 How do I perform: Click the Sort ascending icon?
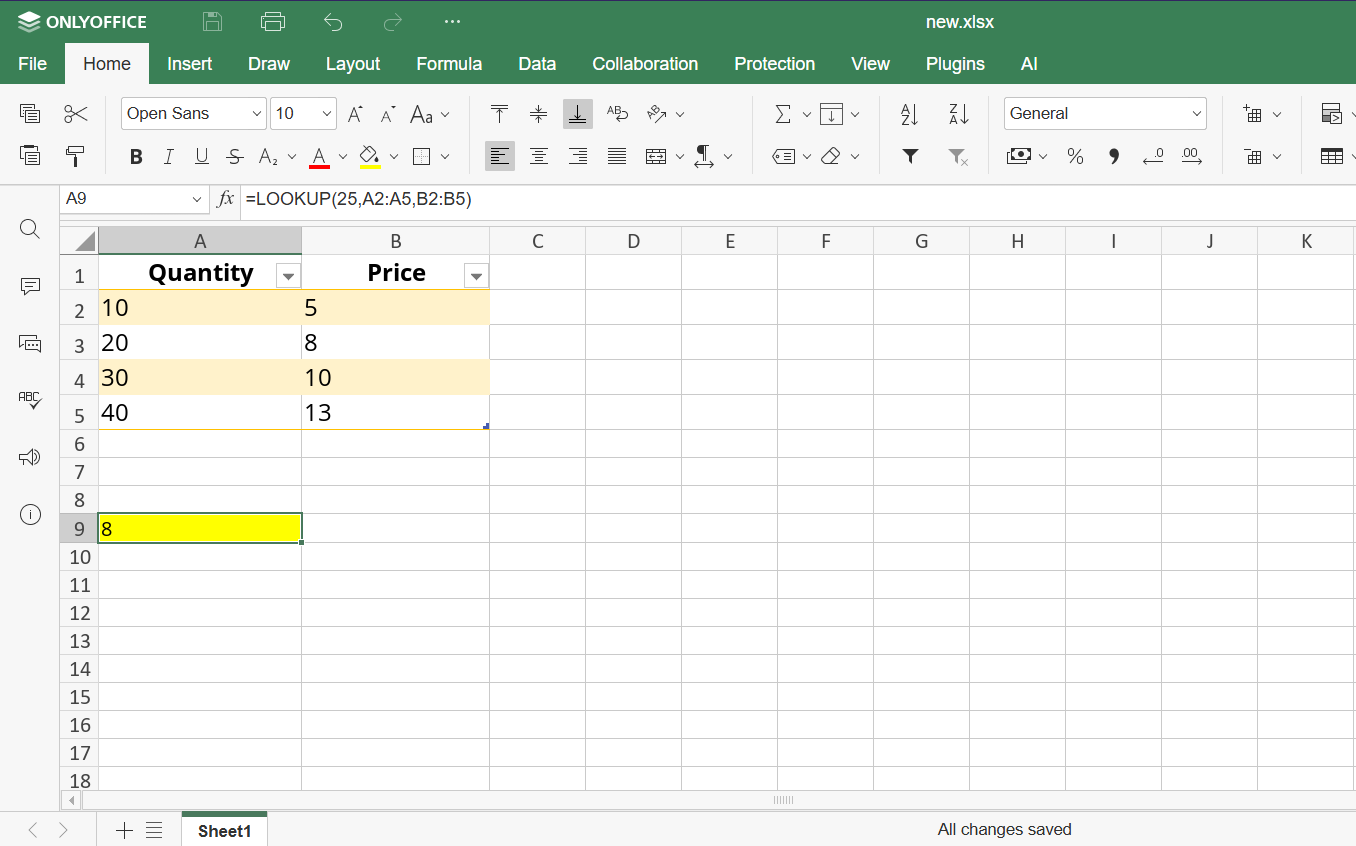pos(907,114)
